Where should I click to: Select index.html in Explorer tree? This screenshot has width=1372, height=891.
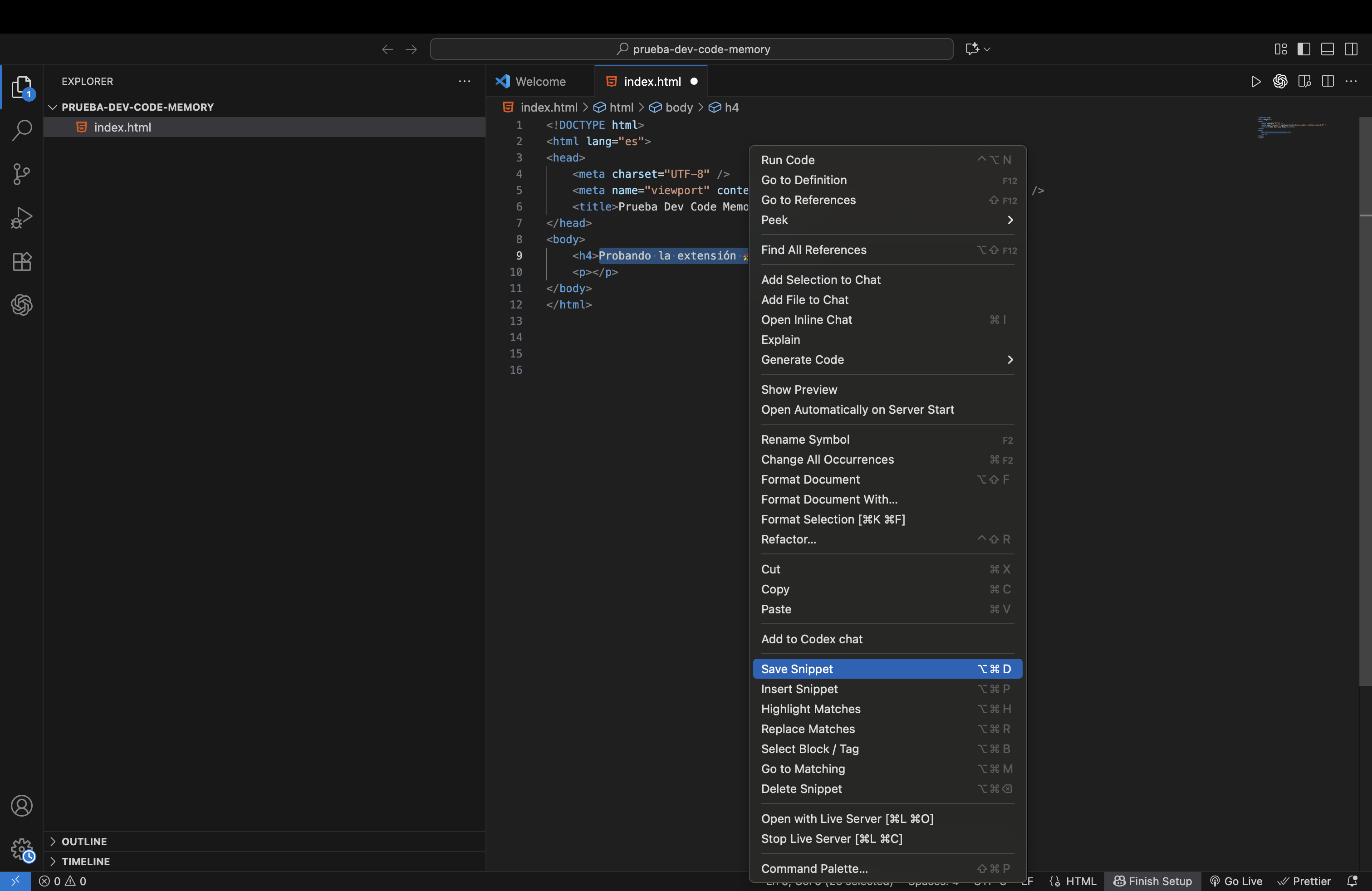[264, 127]
